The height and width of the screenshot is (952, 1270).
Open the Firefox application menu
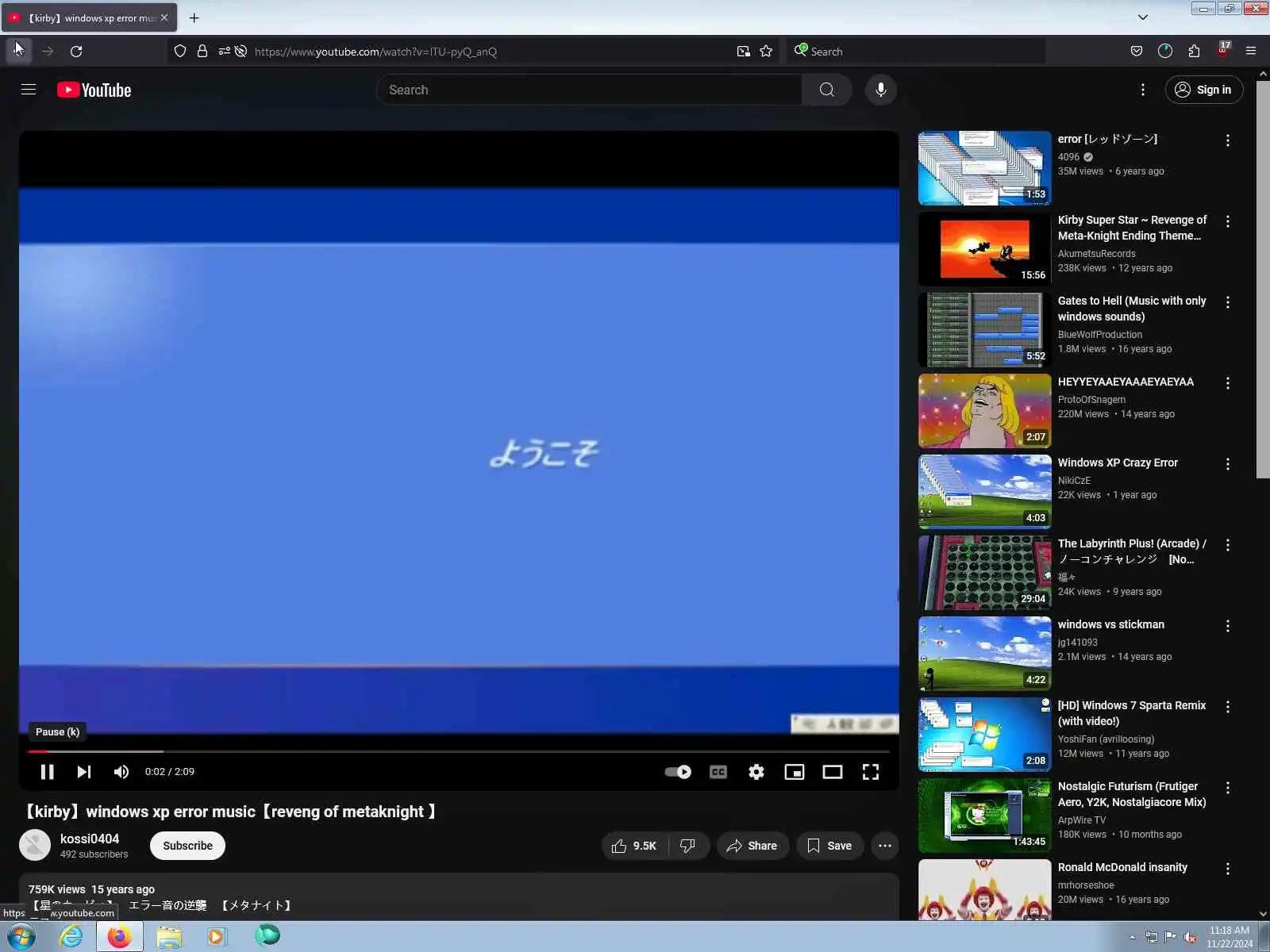pyautogui.click(x=1251, y=52)
